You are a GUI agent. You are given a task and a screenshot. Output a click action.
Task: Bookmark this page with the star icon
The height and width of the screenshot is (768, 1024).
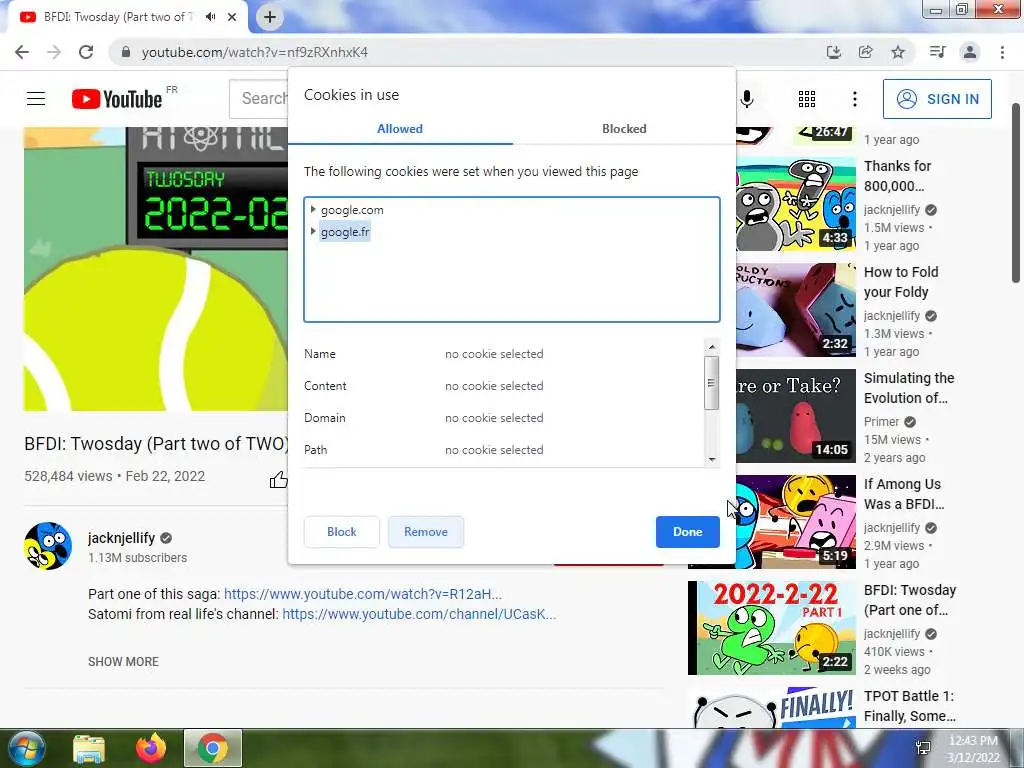(x=898, y=52)
